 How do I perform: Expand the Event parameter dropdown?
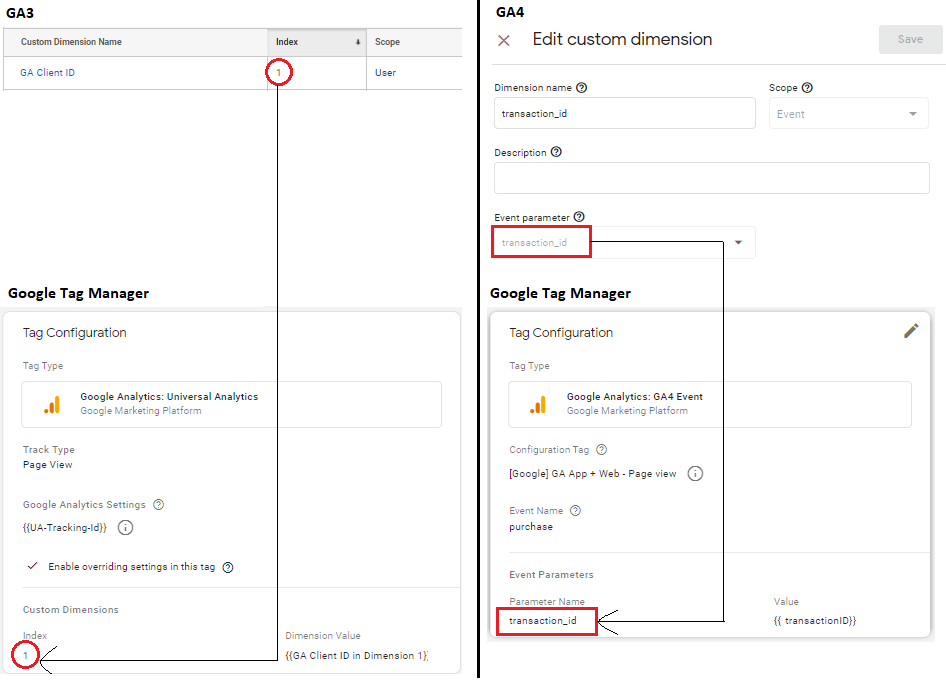coord(739,242)
